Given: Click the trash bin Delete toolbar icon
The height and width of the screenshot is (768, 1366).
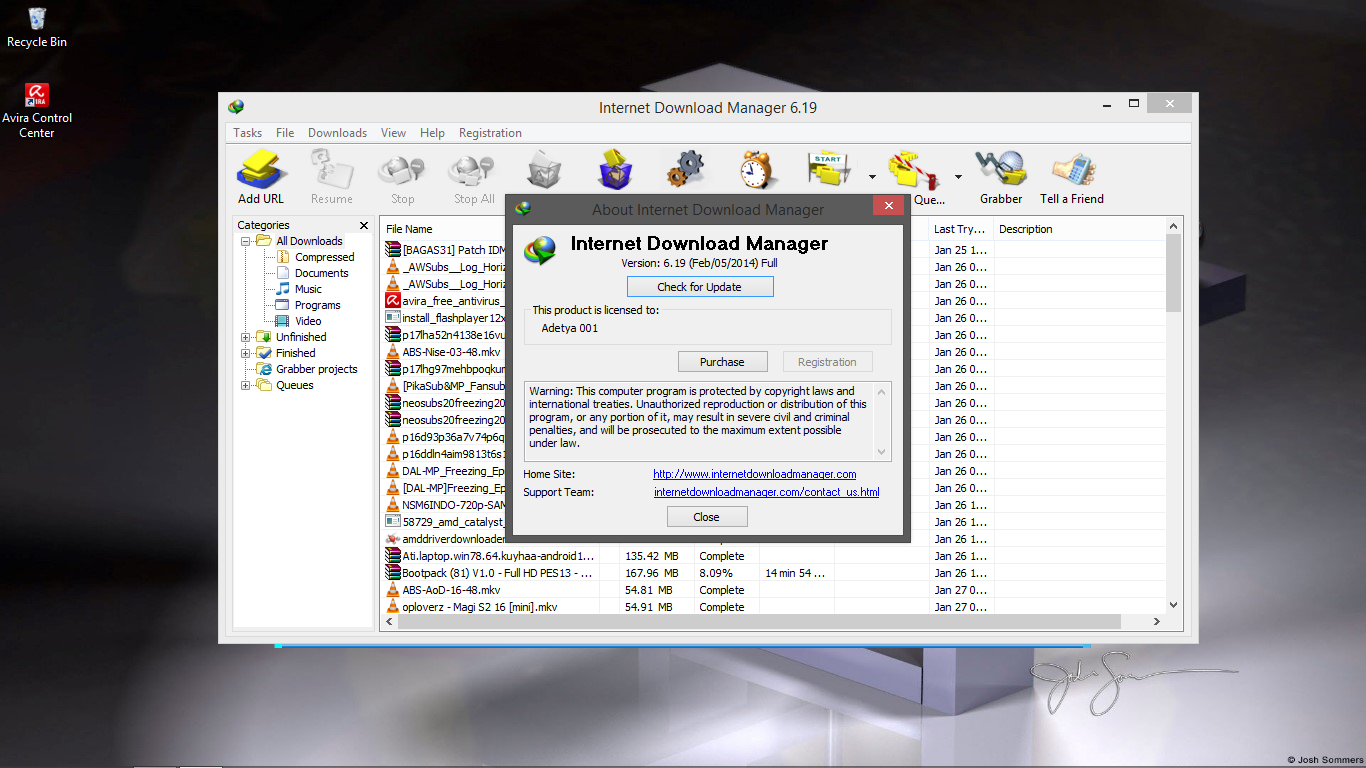Looking at the screenshot, I should coord(545,170).
